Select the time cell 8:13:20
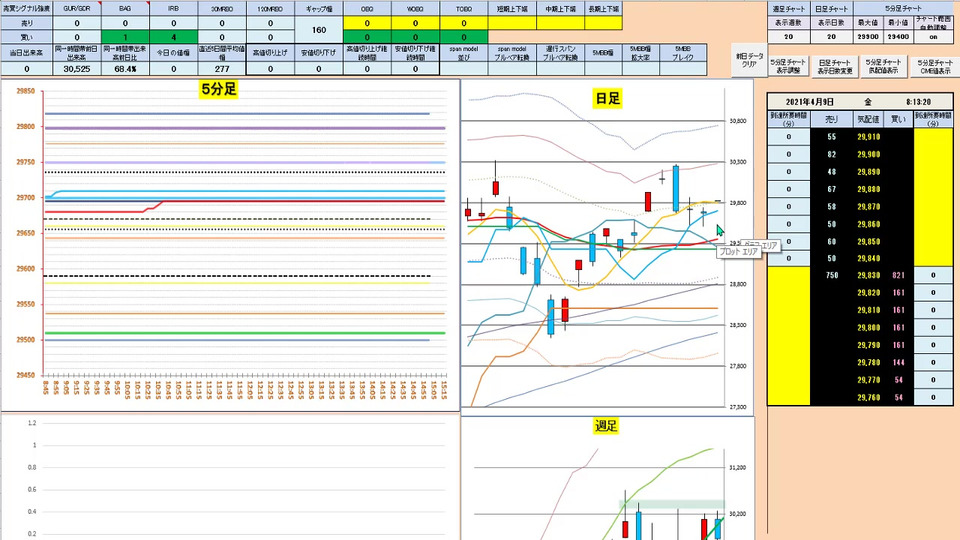The height and width of the screenshot is (540, 960). [918, 102]
